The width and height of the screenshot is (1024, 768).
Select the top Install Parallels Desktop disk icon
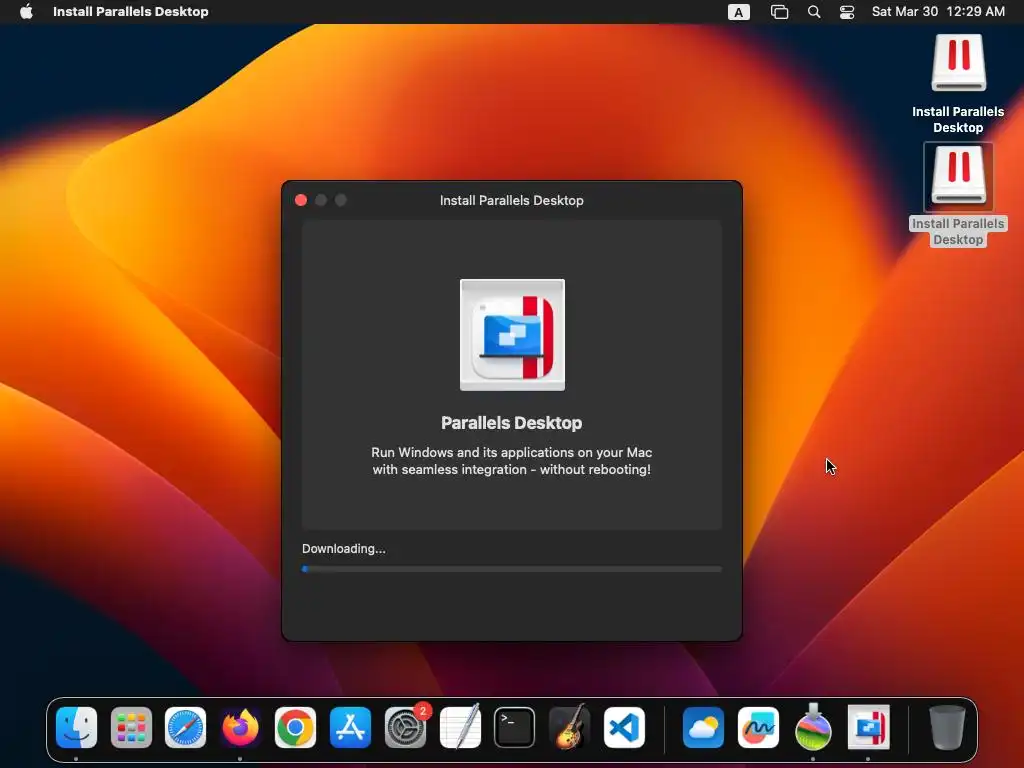coord(958,62)
